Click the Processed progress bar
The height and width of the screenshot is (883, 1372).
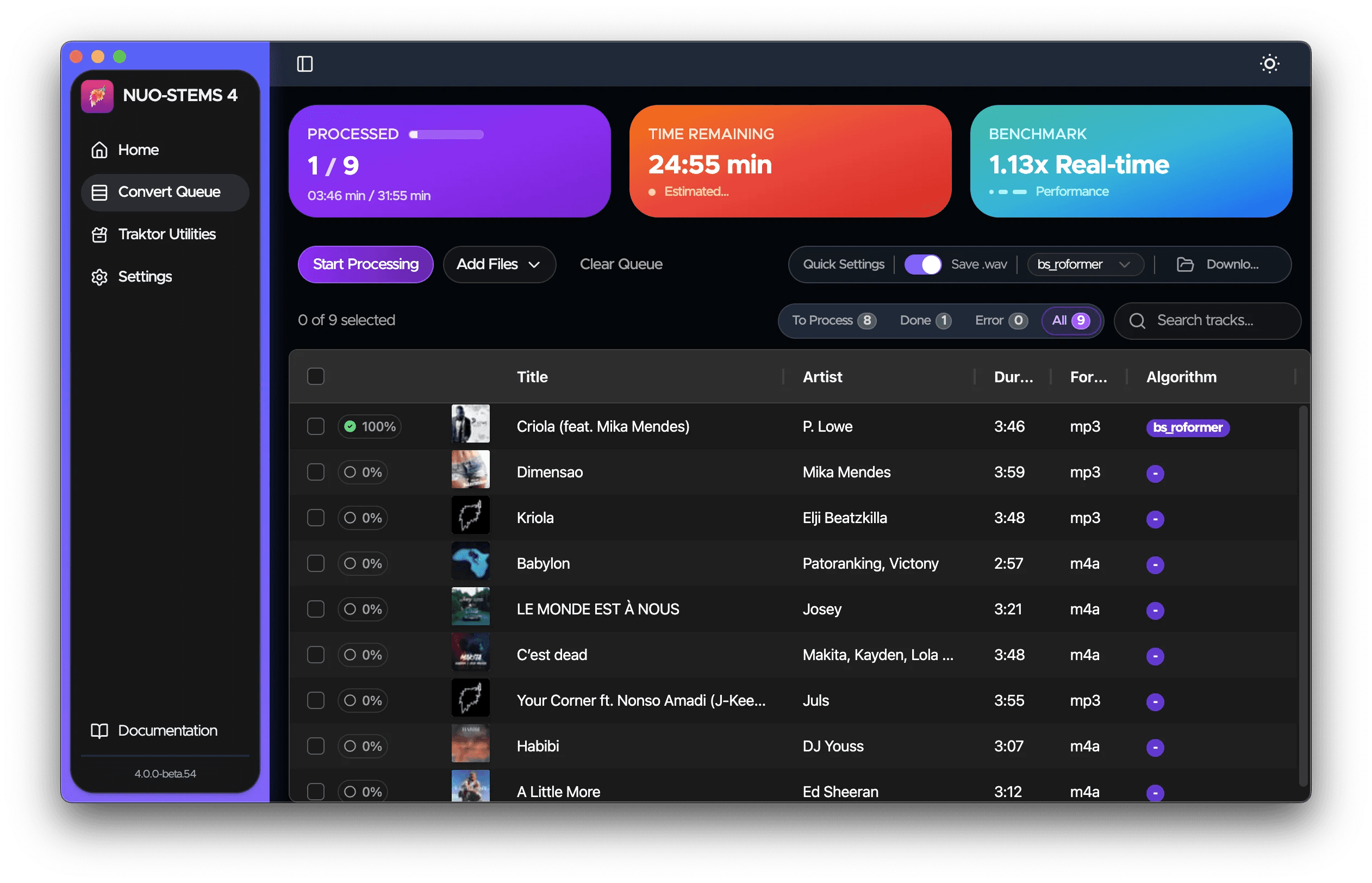(x=445, y=135)
